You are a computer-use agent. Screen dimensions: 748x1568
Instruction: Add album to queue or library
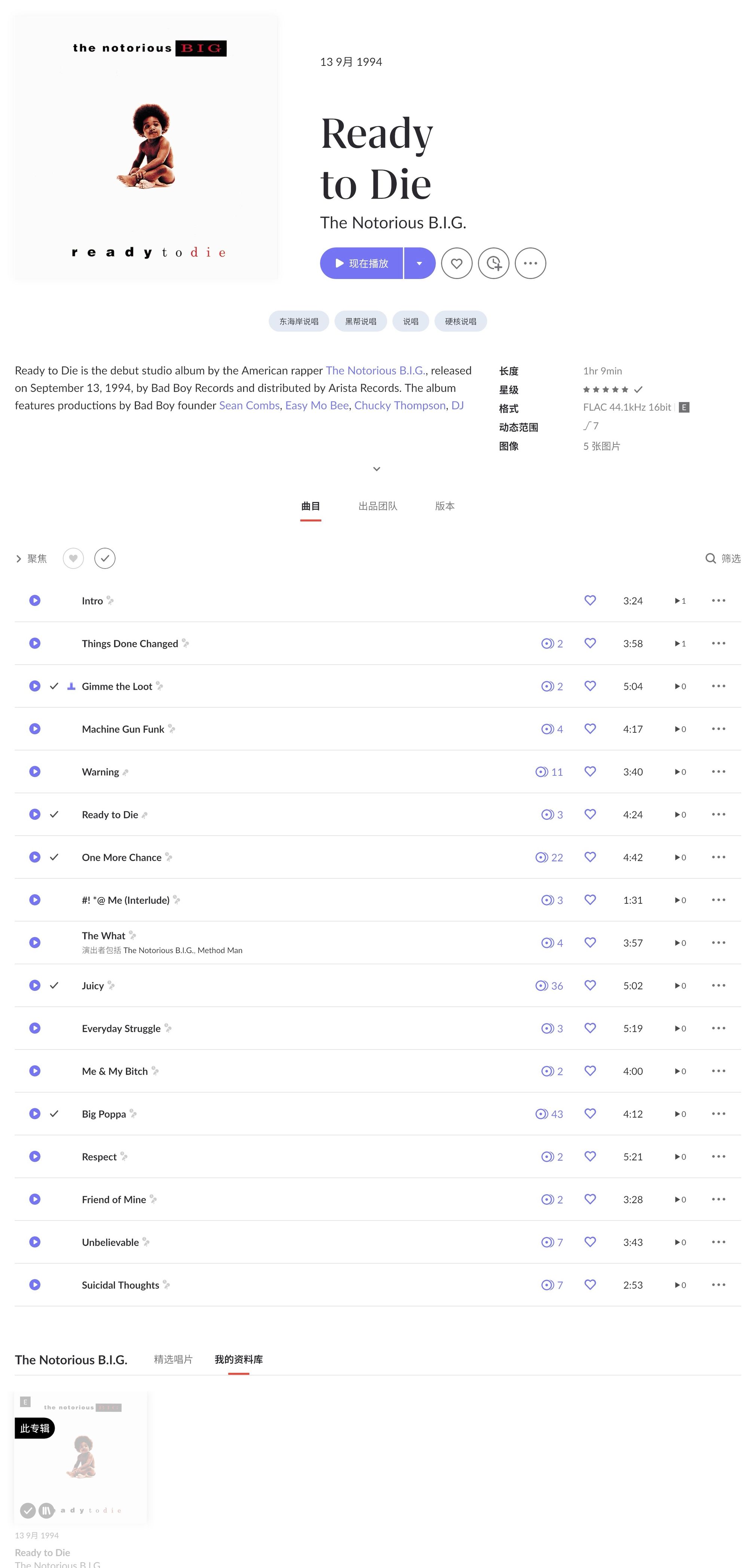[493, 263]
